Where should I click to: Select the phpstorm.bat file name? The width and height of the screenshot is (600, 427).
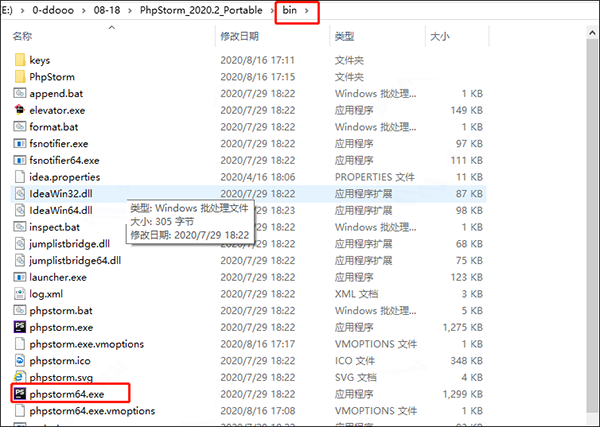pyautogui.click(x=61, y=311)
